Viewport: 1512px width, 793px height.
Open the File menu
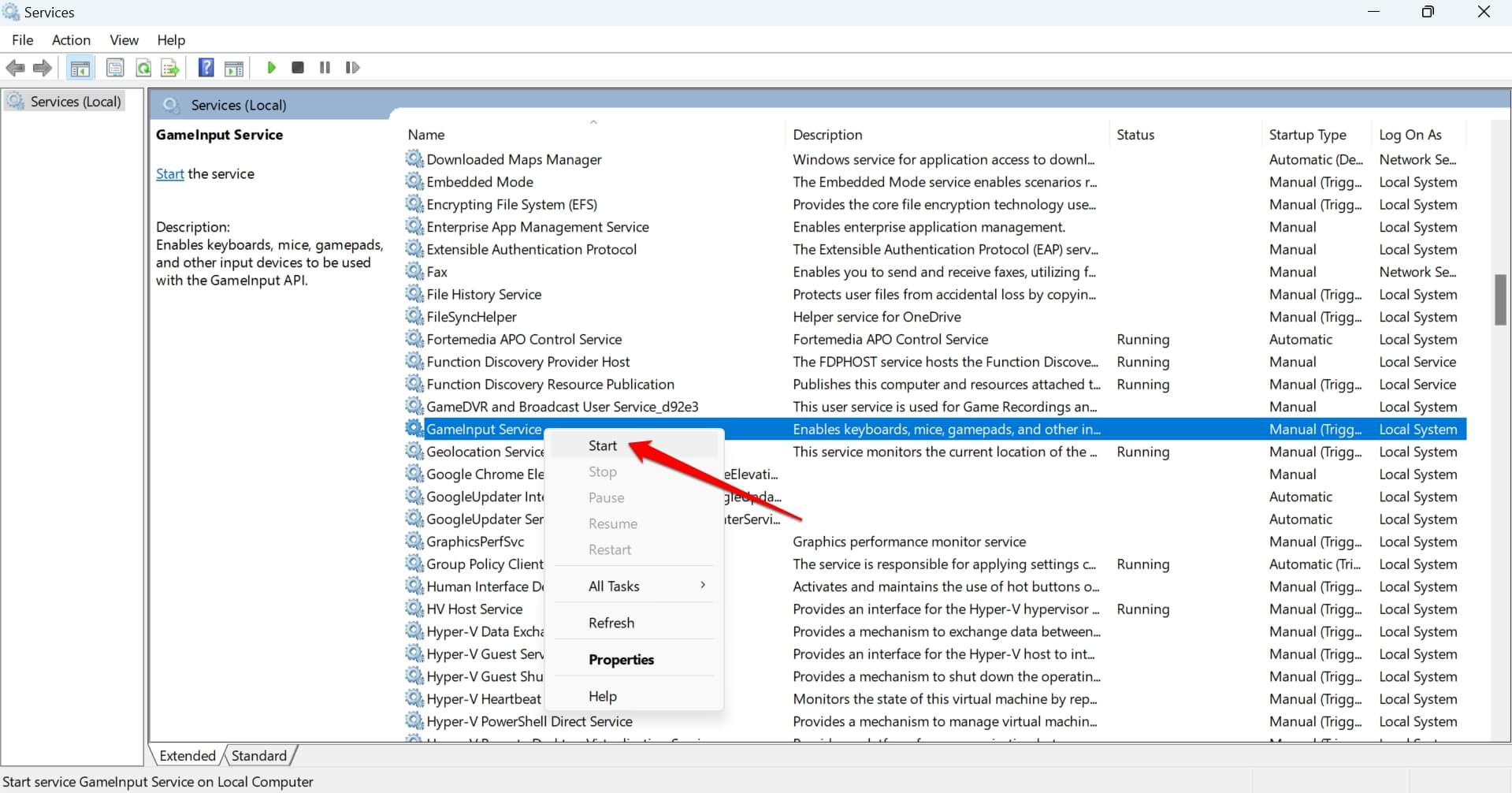tap(22, 40)
